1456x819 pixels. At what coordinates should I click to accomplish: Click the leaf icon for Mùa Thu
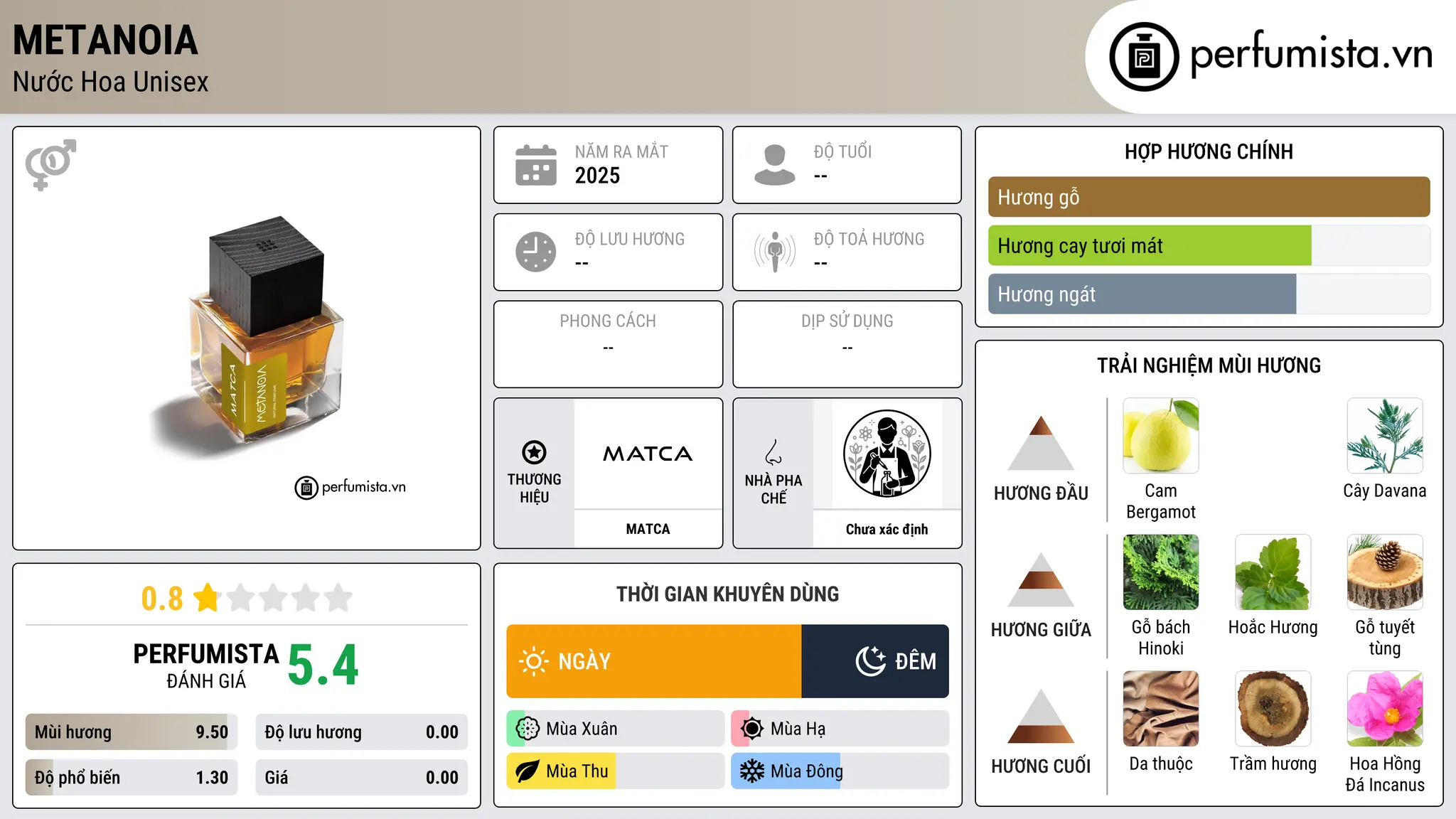click(528, 771)
